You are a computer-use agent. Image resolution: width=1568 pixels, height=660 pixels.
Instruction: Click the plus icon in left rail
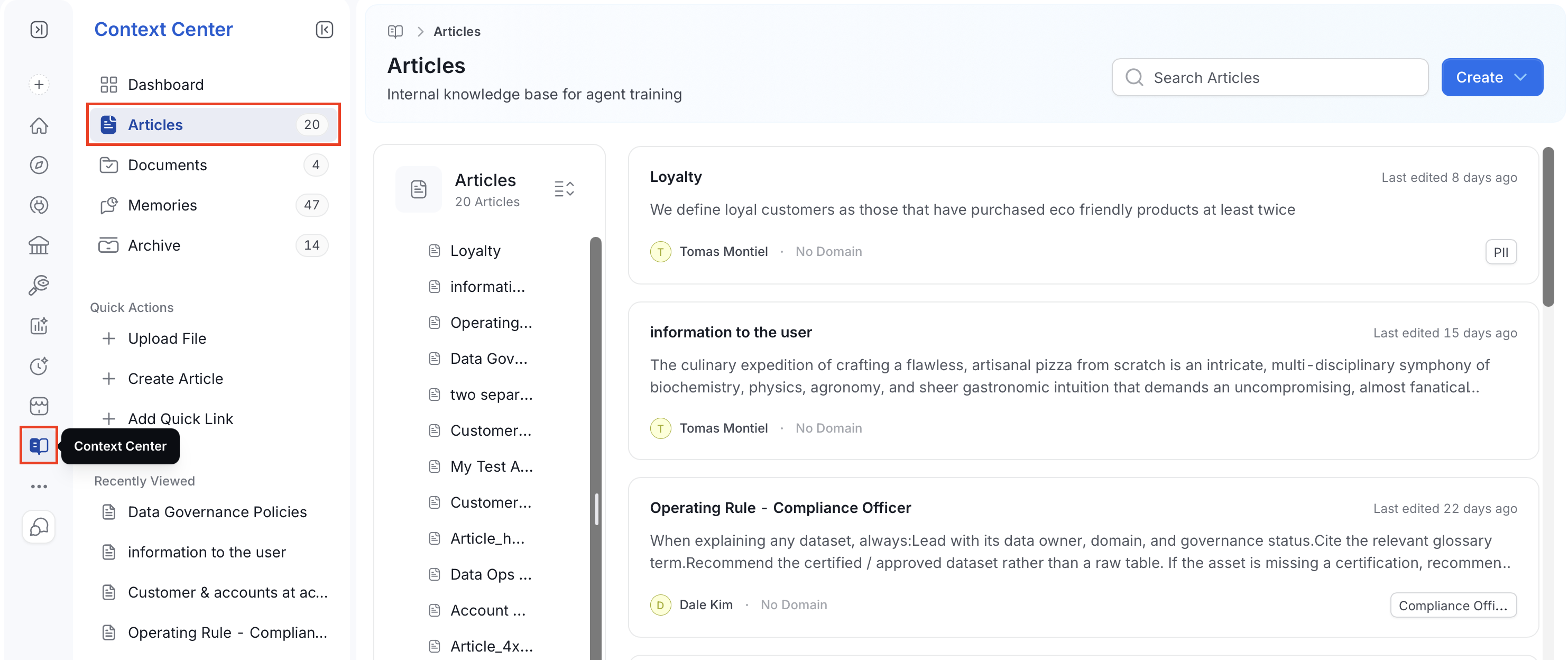click(x=39, y=84)
